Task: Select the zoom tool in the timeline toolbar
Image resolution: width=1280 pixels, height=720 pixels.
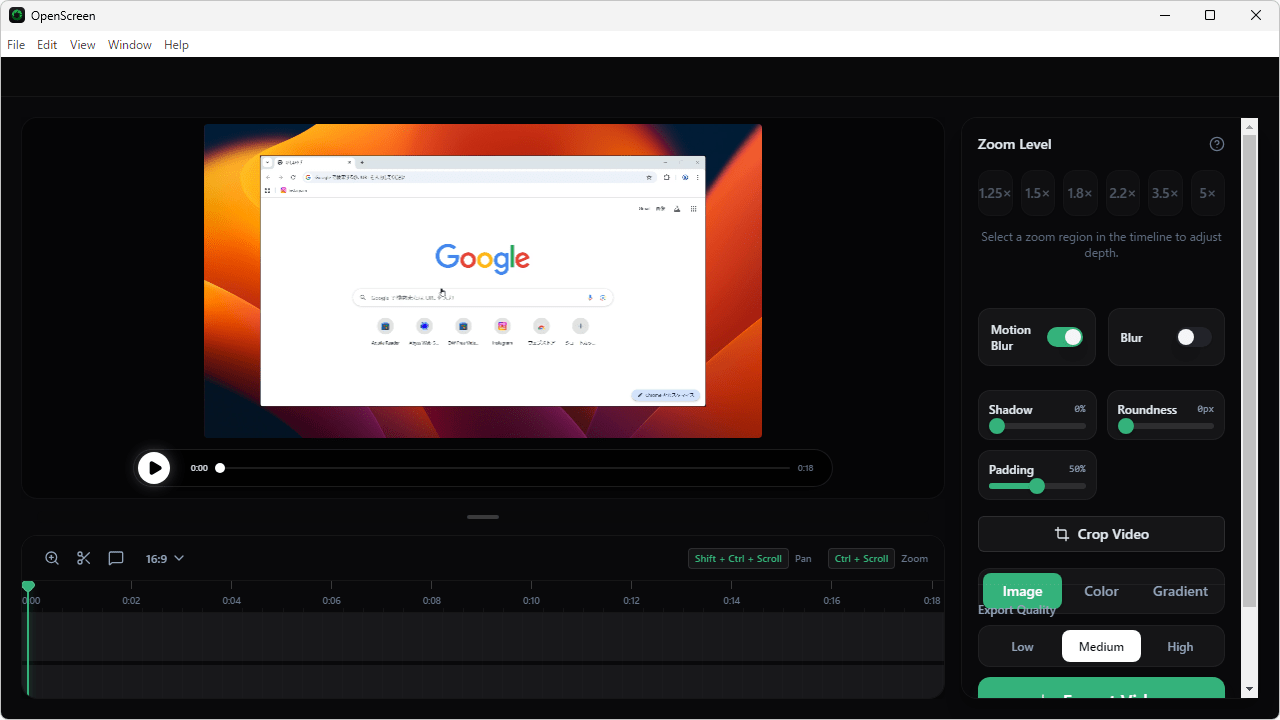Action: pyautogui.click(x=51, y=558)
